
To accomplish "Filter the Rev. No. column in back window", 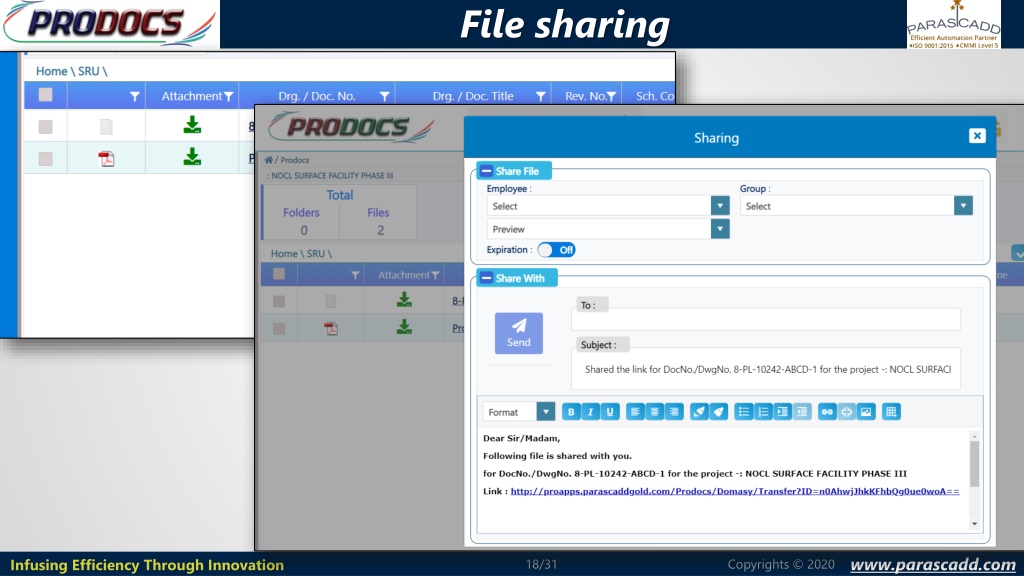I will pyautogui.click(x=611, y=97).
